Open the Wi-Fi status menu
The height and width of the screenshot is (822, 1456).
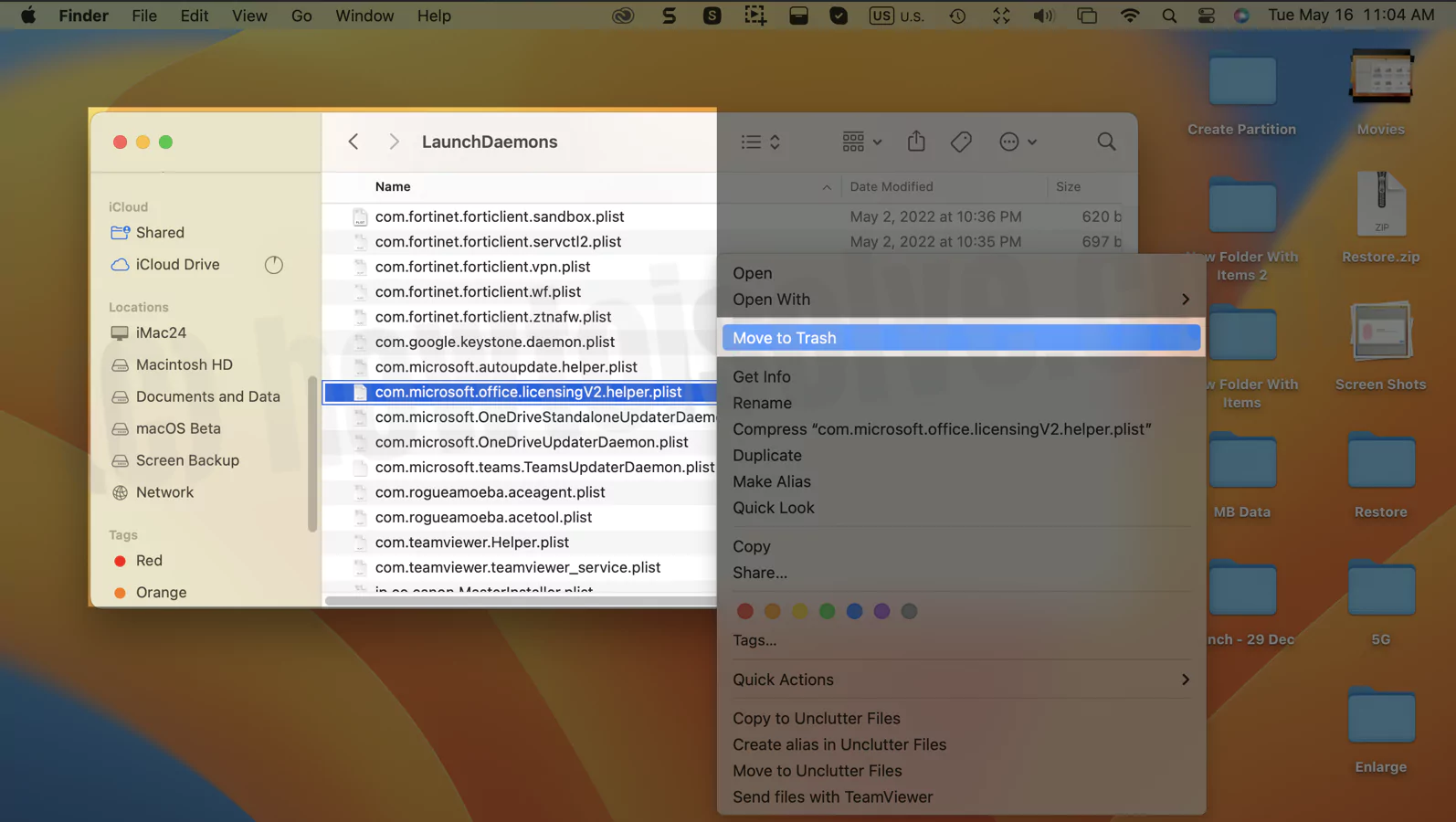(1130, 16)
